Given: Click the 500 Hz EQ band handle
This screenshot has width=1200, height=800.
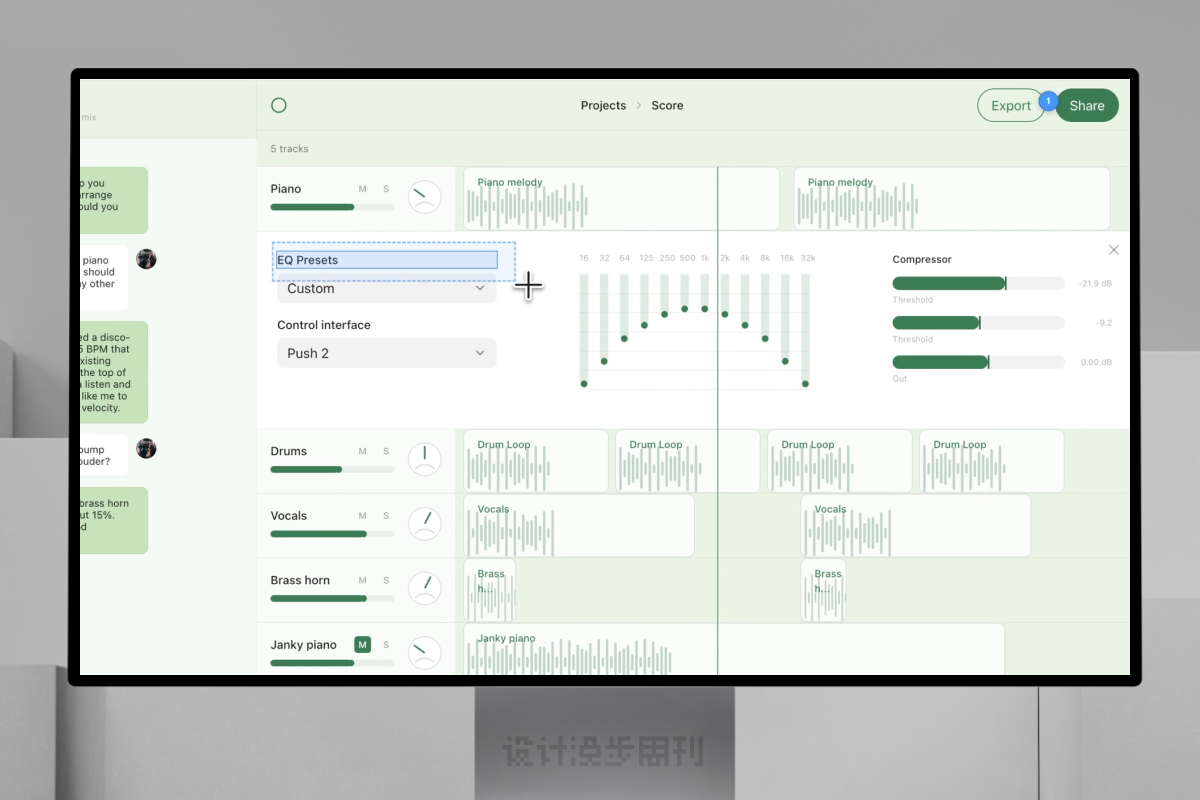Looking at the screenshot, I should pos(685,309).
